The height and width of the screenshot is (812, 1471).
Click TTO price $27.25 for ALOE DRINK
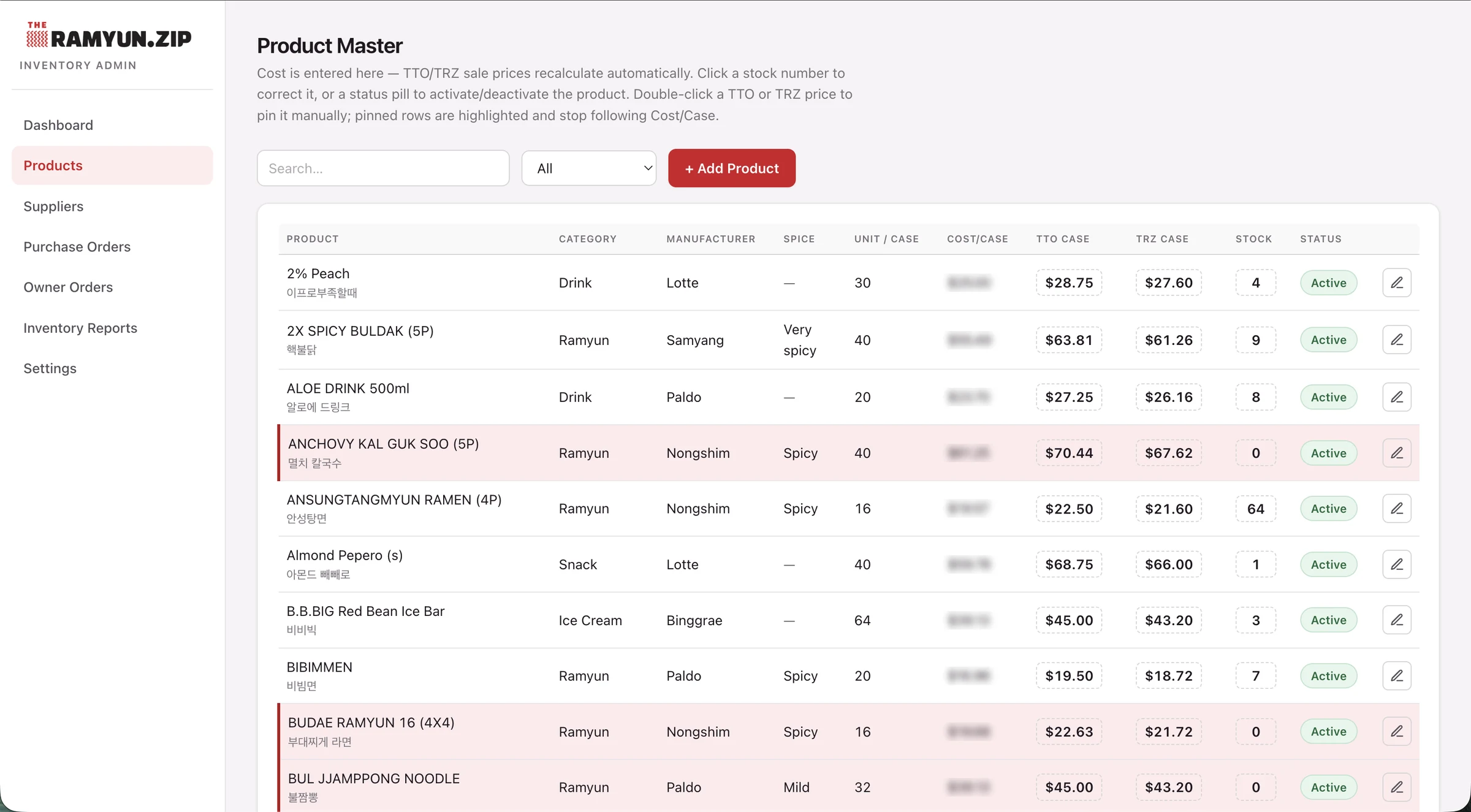[1069, 397]
